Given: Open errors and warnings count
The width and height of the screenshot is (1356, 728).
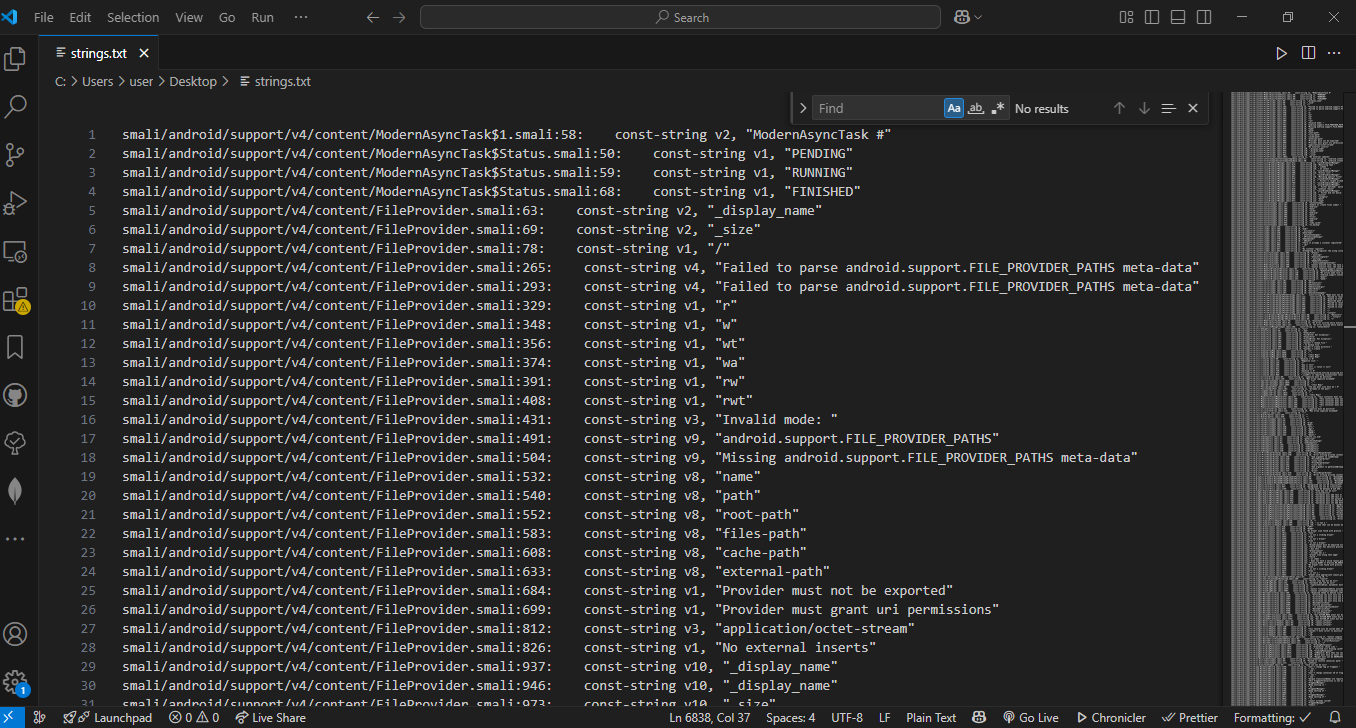Looking at the screenshot, I should tap(193, 718).
